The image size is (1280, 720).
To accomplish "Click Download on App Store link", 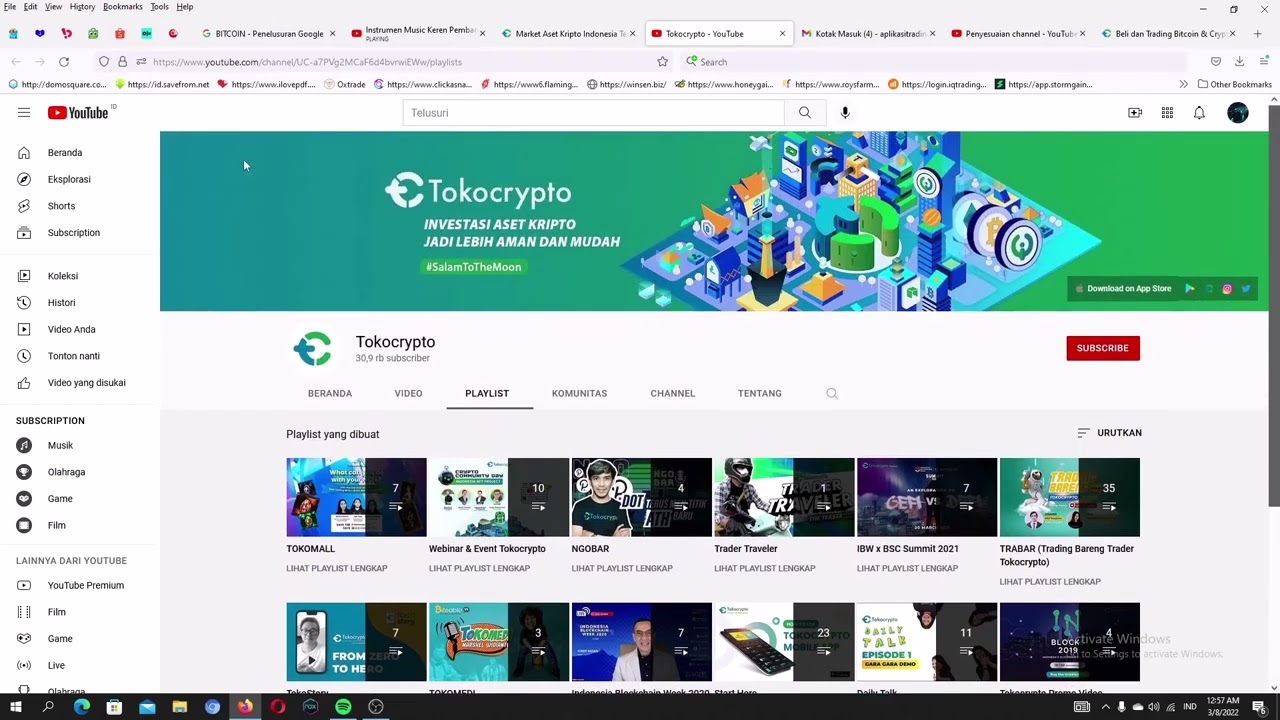I will pos(1121,289).
